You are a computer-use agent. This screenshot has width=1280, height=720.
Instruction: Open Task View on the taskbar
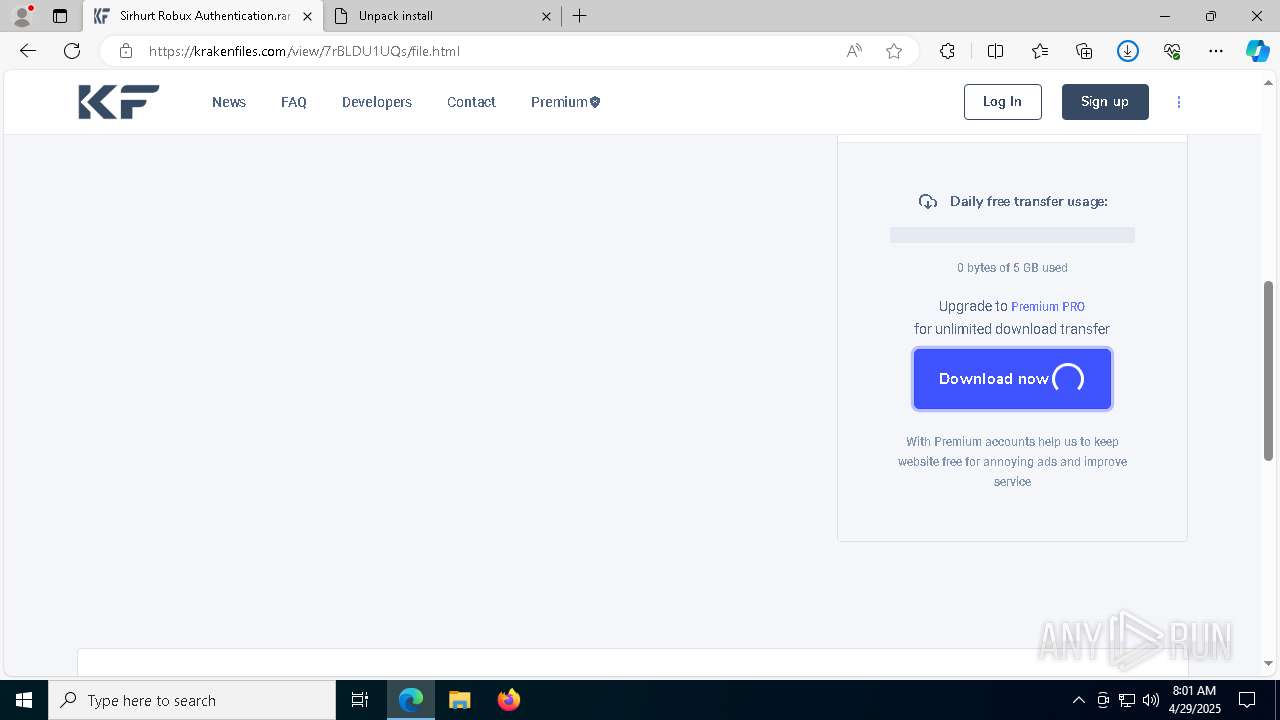pyautogui.click(x=360, y=700)
